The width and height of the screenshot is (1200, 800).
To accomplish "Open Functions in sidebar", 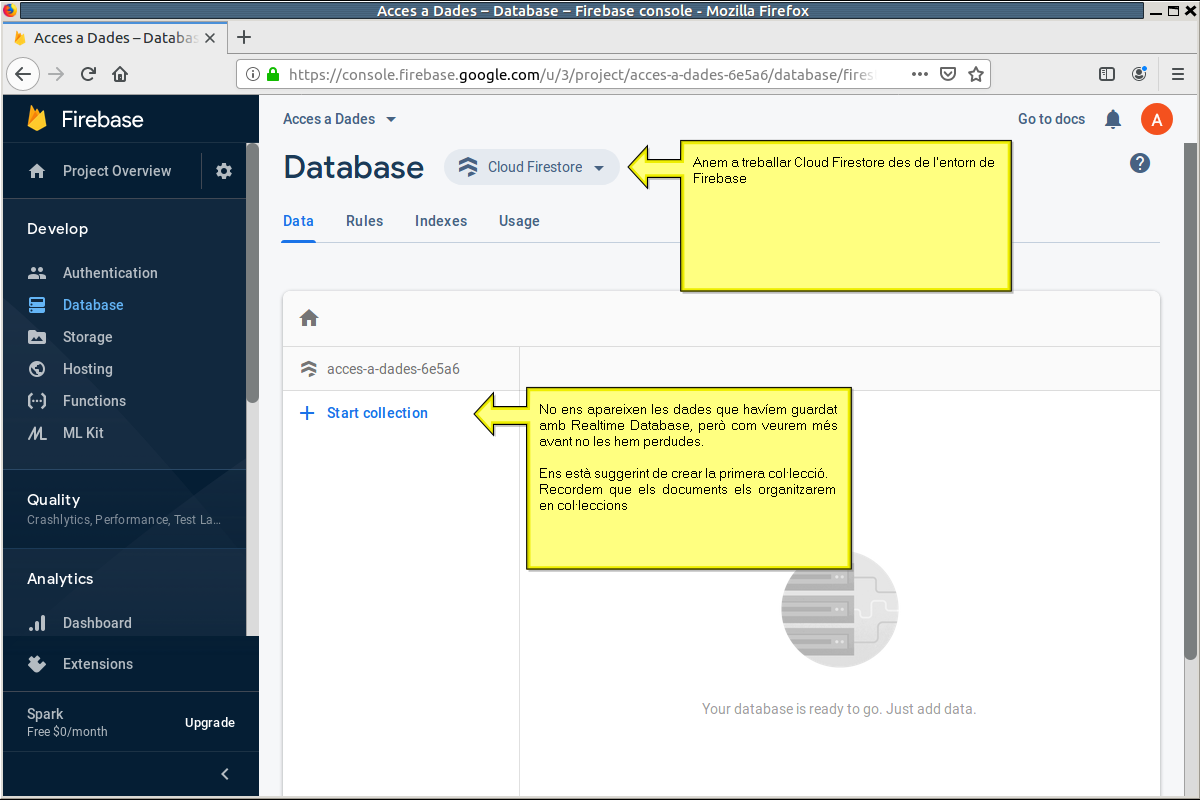I will tap(94, 401).
